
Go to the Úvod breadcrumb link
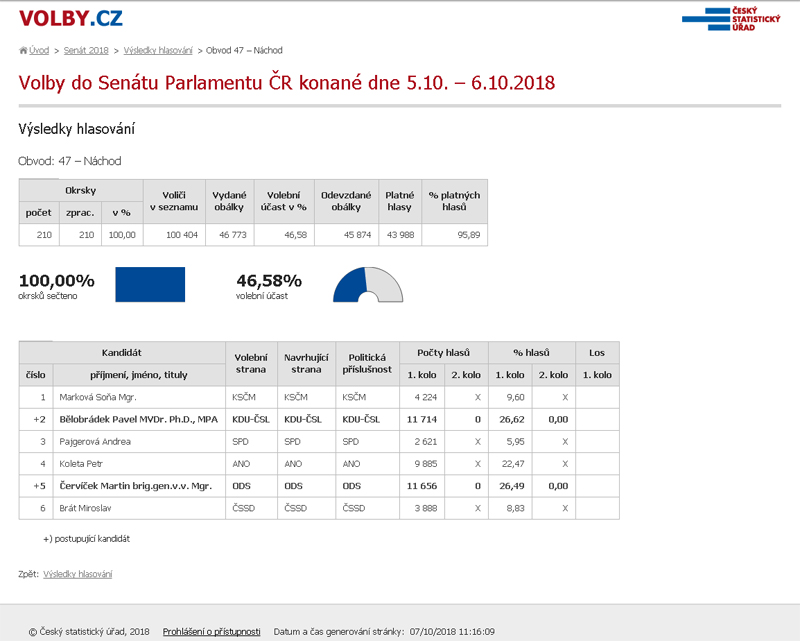tap(39, 51)
